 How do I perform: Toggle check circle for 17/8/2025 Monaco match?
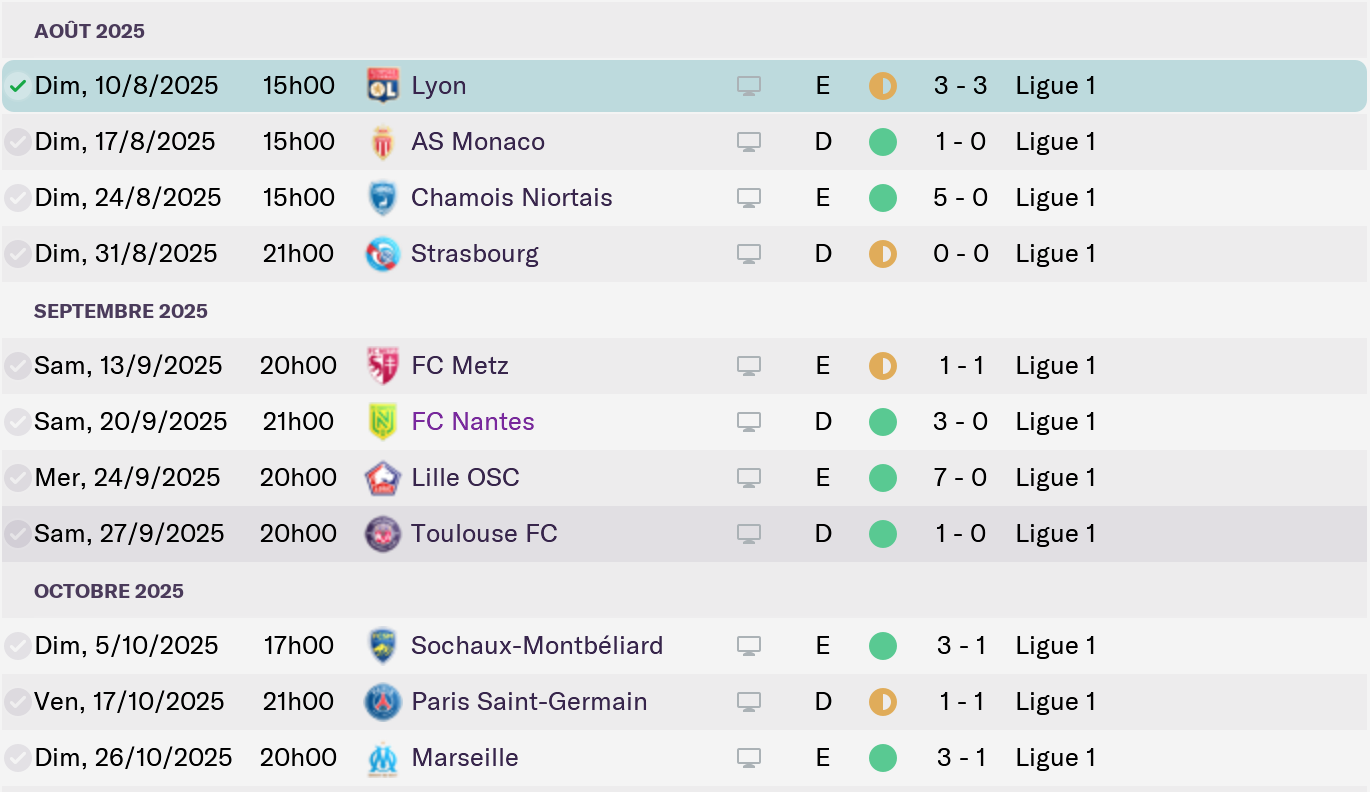(17, 142)
